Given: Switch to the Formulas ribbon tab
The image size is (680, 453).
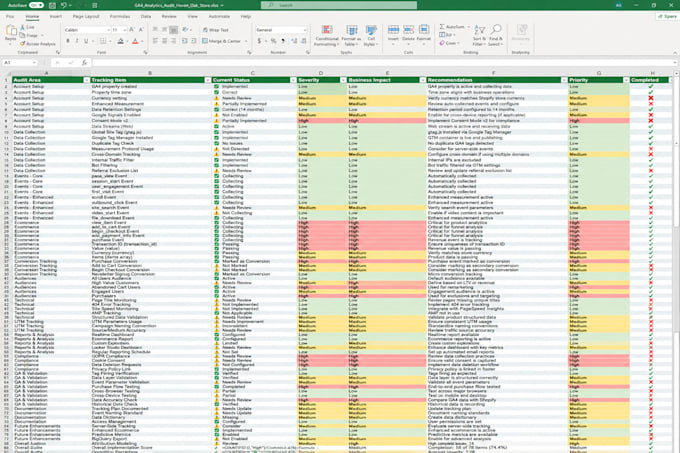Looking at the screenshot, I should click(x=120, y=16).
